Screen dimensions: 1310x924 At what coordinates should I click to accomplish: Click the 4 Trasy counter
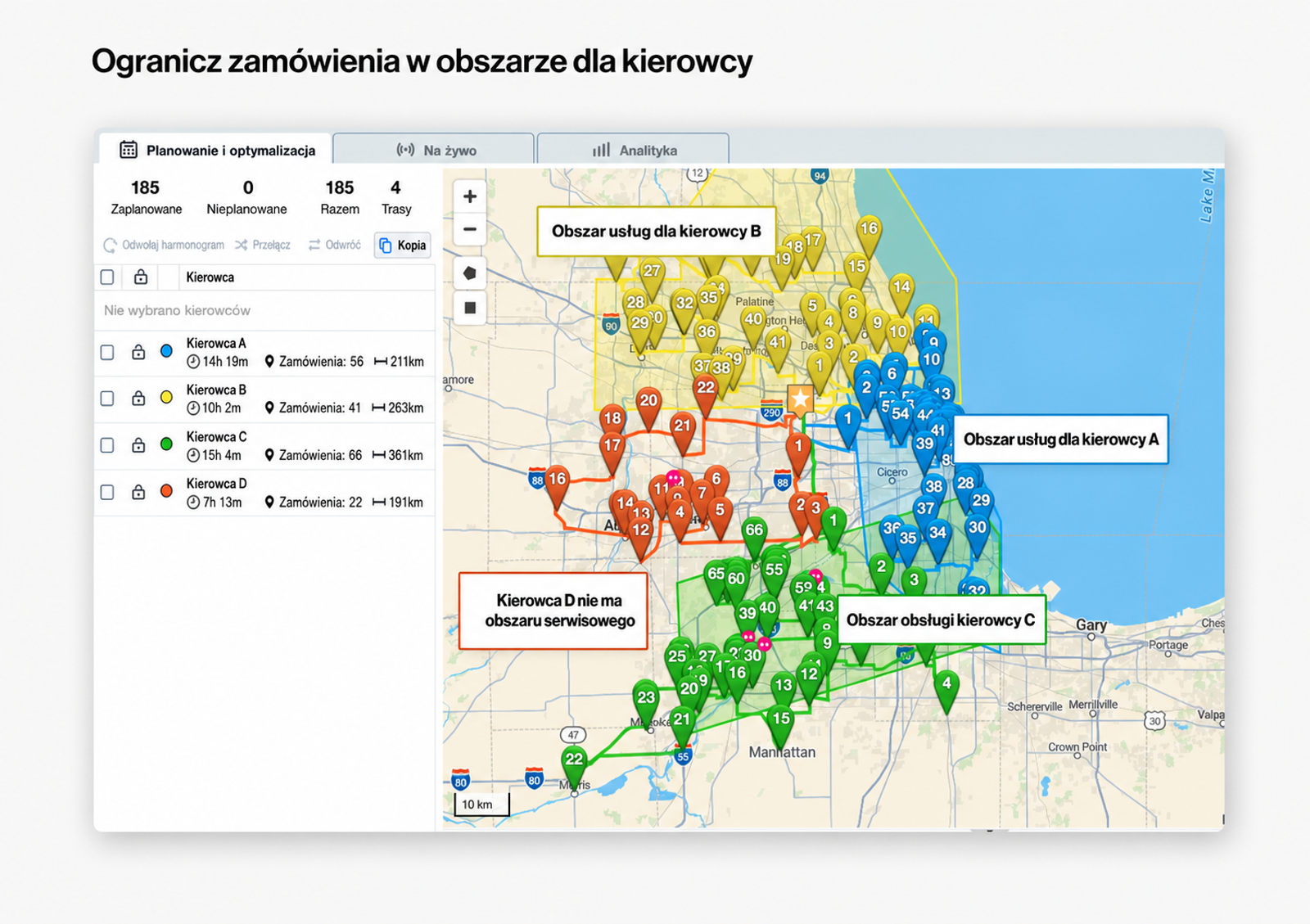tap(396, 198)
